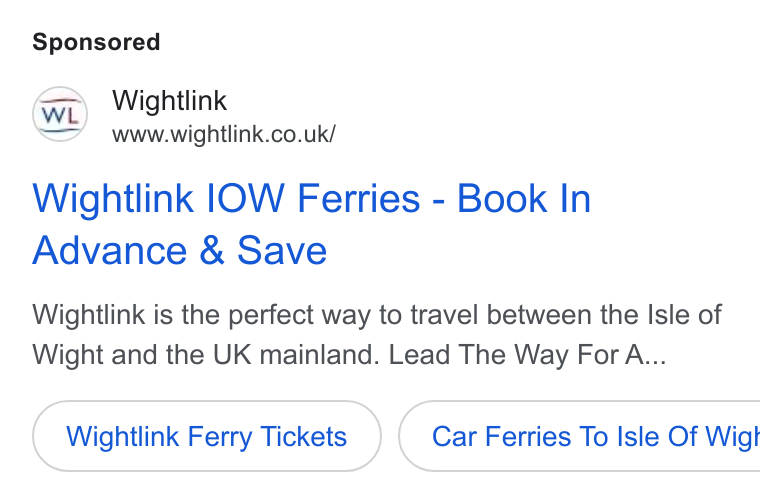Click the Wightlink advertiser name
This screenshot has width=760, height=504.
pos(169,101)
